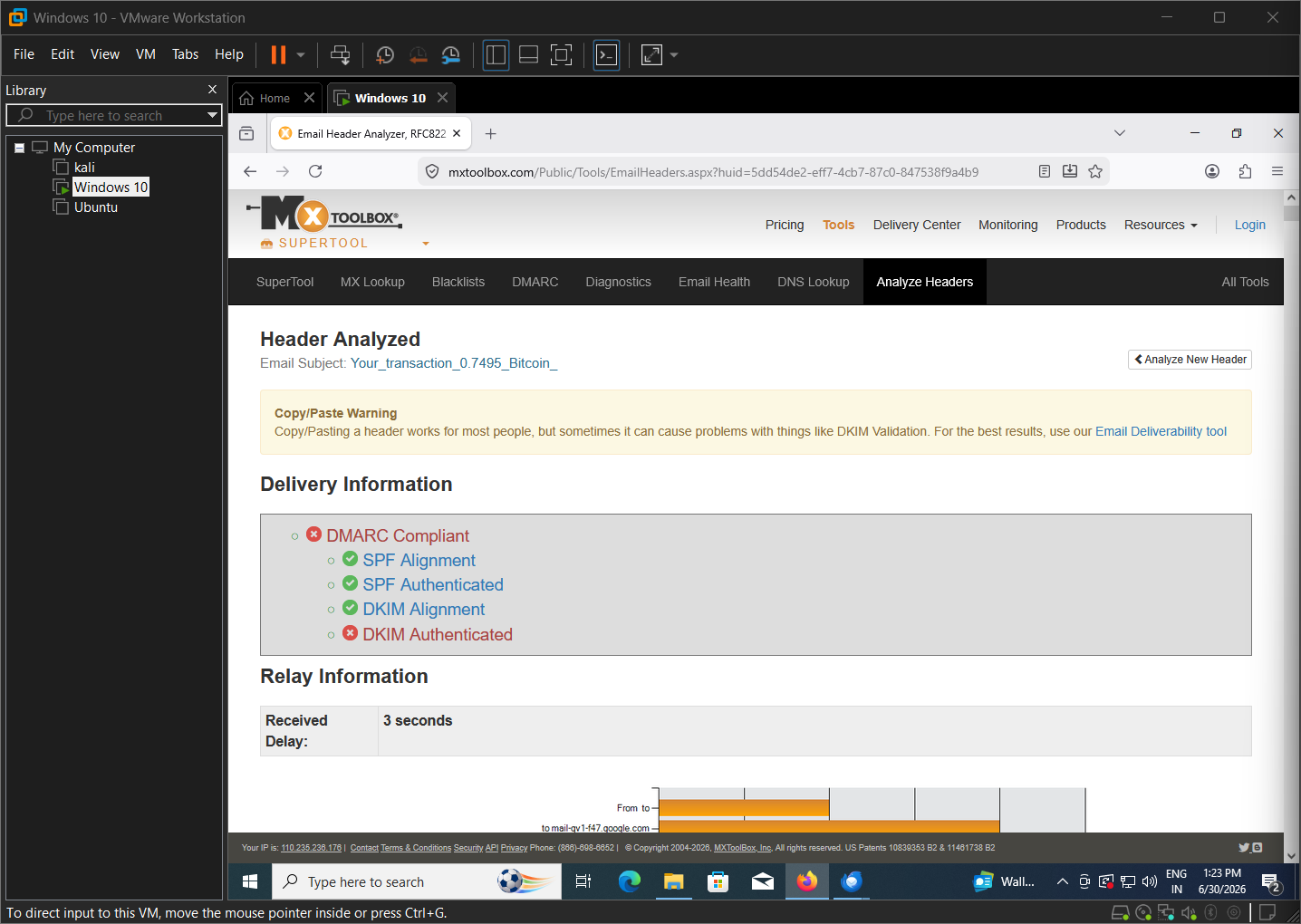Viewport: 1301px width, 924px height.
Task: Close the Windows 10 VM tab
Action: click(x=442, y=98)
